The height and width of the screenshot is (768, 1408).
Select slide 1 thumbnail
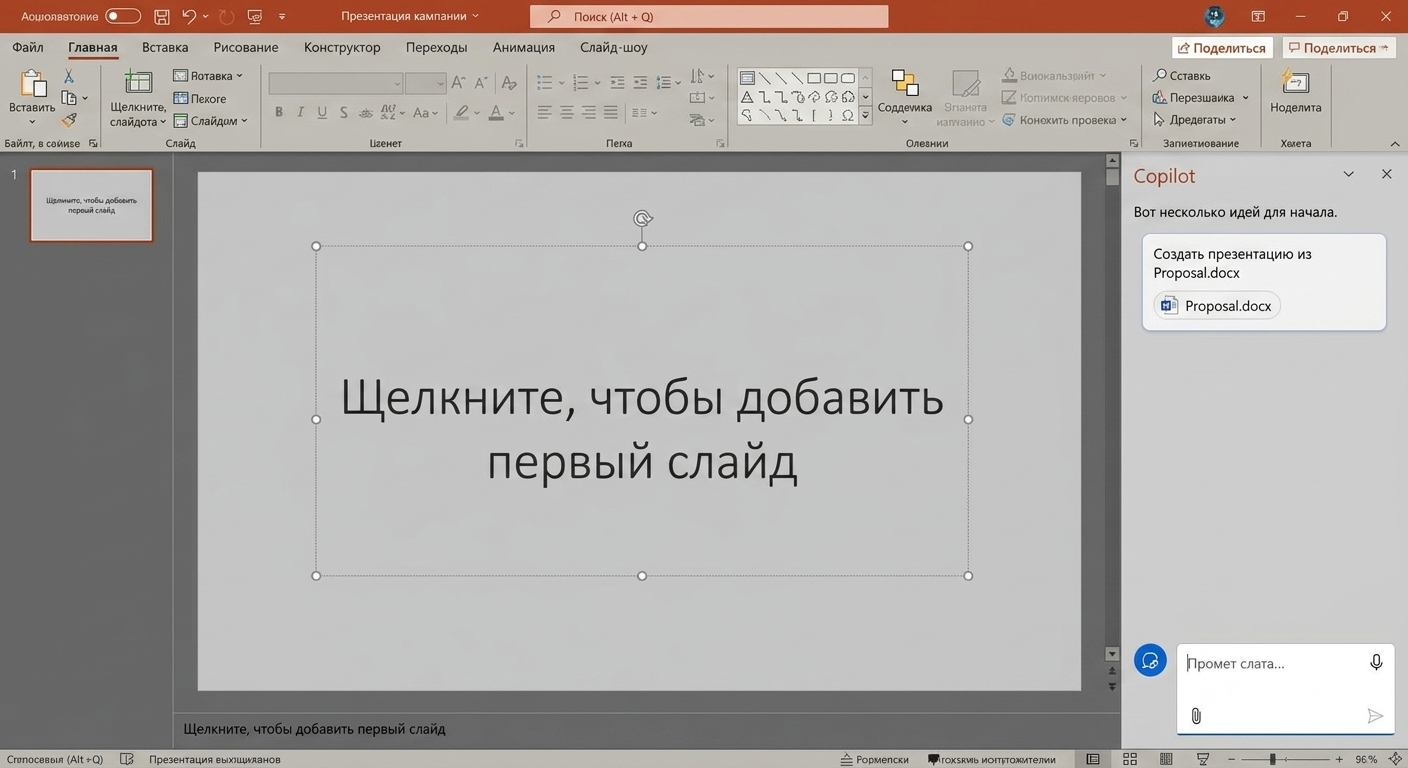[91, 205]
